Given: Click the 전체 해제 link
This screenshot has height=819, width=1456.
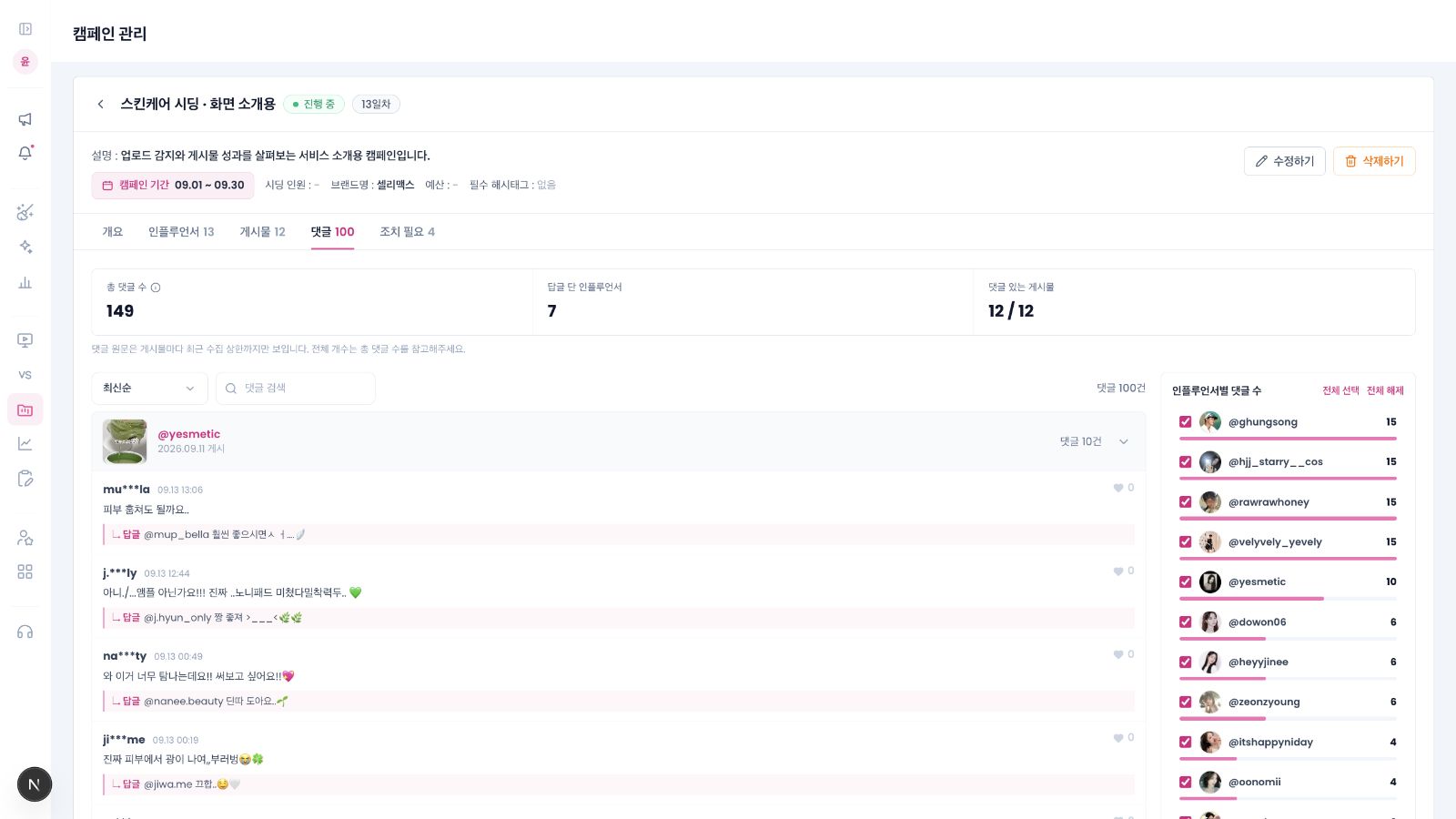Looking at the screenshot, I should pos(1385,390).
